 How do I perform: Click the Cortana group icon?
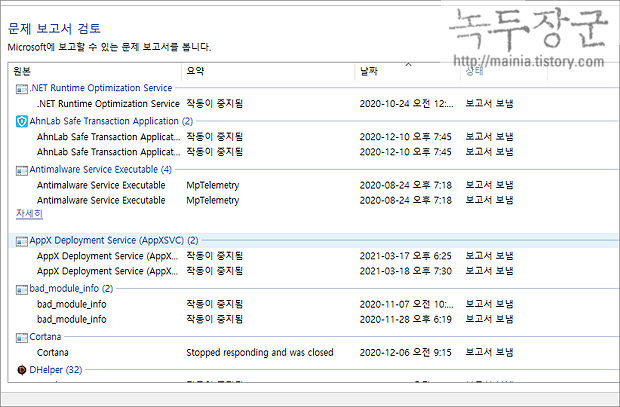click(x=21, y=338)
